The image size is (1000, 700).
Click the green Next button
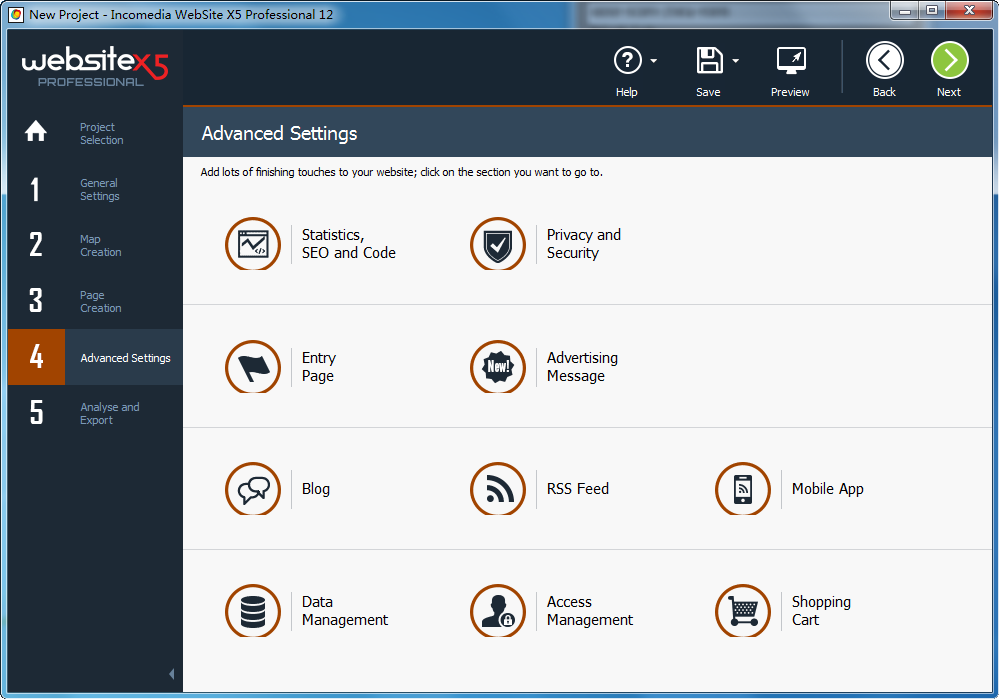tap(949, 61)
